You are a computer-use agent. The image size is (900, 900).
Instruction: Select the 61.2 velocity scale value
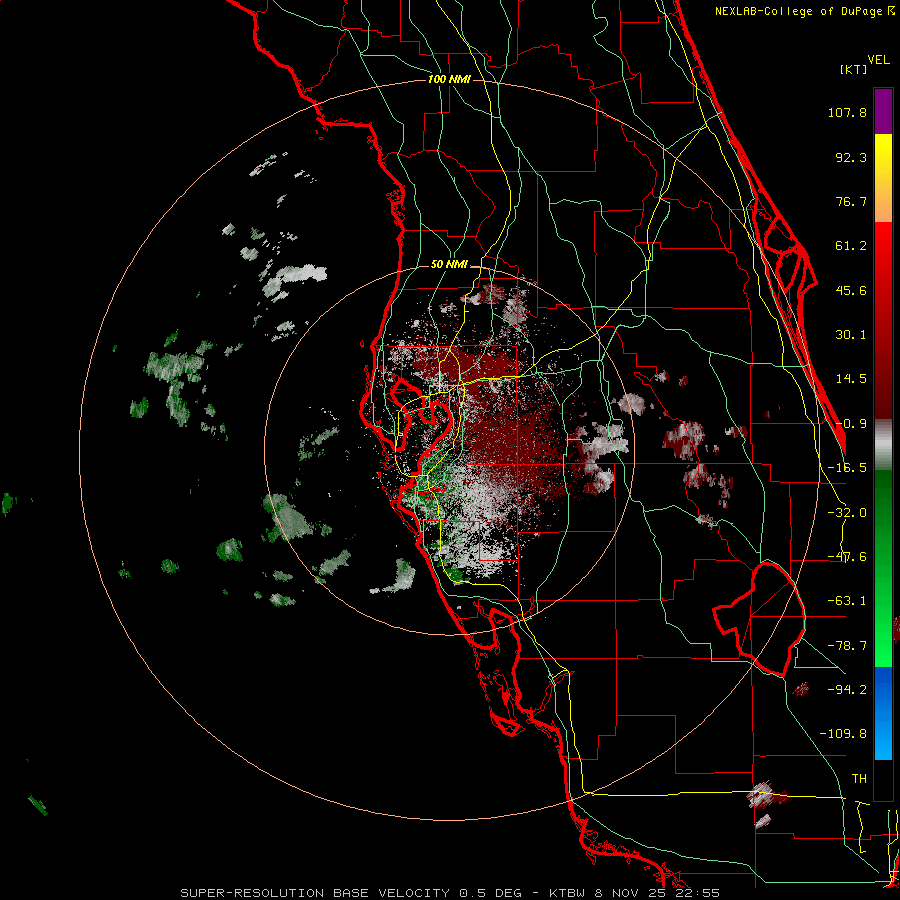coord(851,246)
